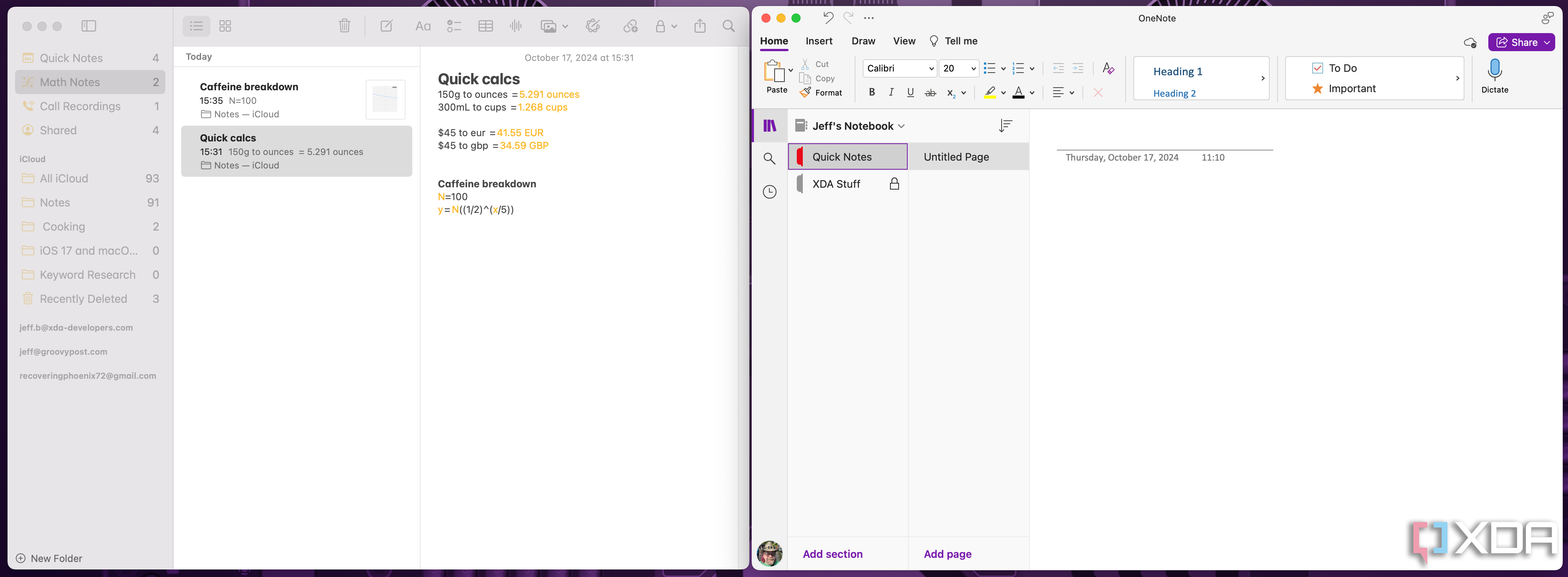Image resolution: width=1568 pixels, height=577 pixels.
Task: Toggle subscript formatting in OneNote
Action: [x=951, y=93]
